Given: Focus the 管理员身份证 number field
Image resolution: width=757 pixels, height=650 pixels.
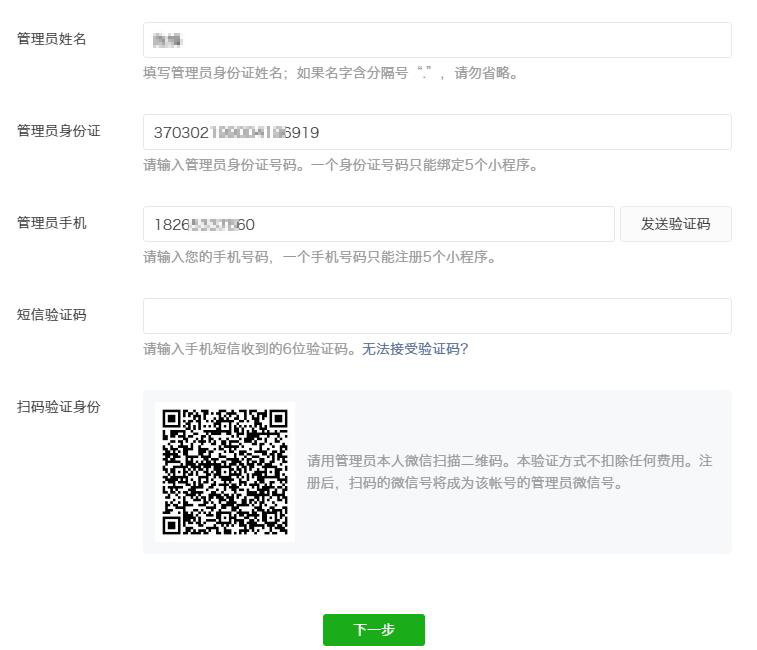Looking at the screenshot, I should pyautogui.click(x=437, y=132).
